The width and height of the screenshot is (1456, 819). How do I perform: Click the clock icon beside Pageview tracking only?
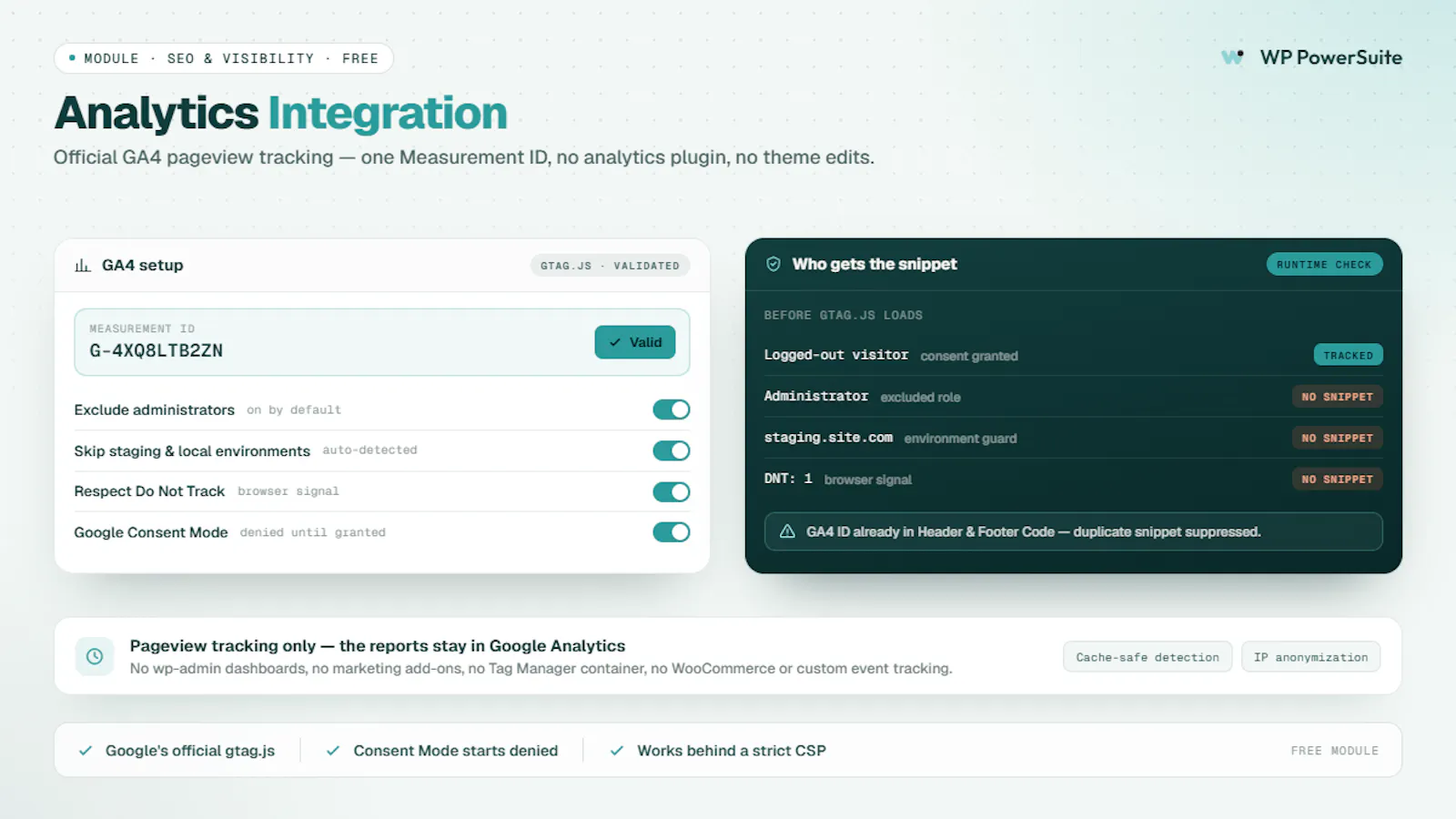(95, 656)
